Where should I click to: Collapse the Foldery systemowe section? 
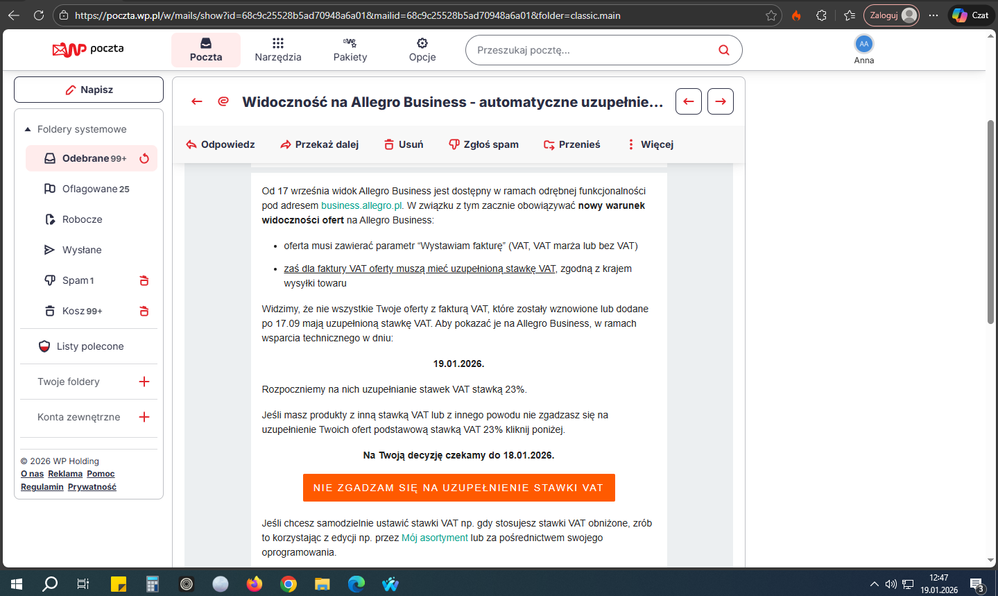(x=28, y=130)
